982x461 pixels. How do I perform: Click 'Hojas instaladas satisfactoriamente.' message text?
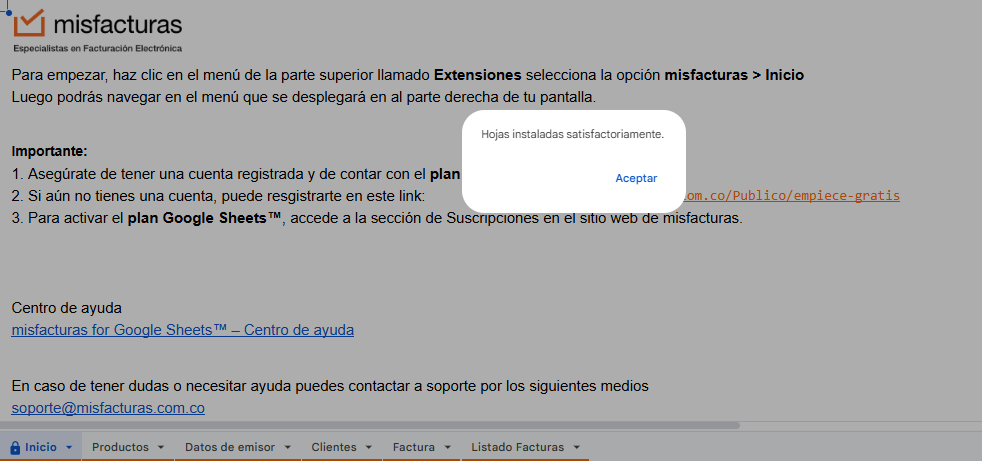click(572, 134)
